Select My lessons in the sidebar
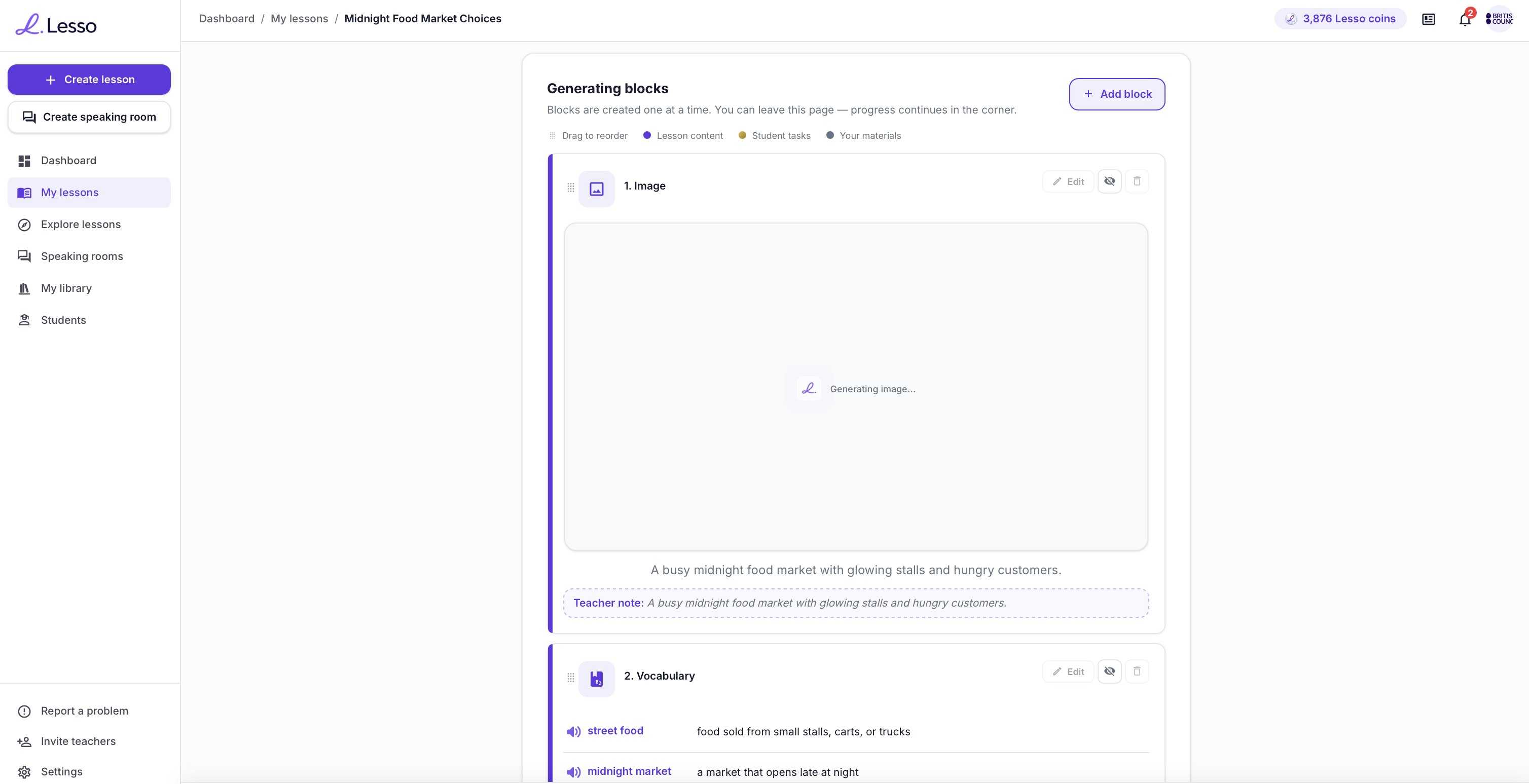This screenshot has width=1529, height=784. [89, 192]
